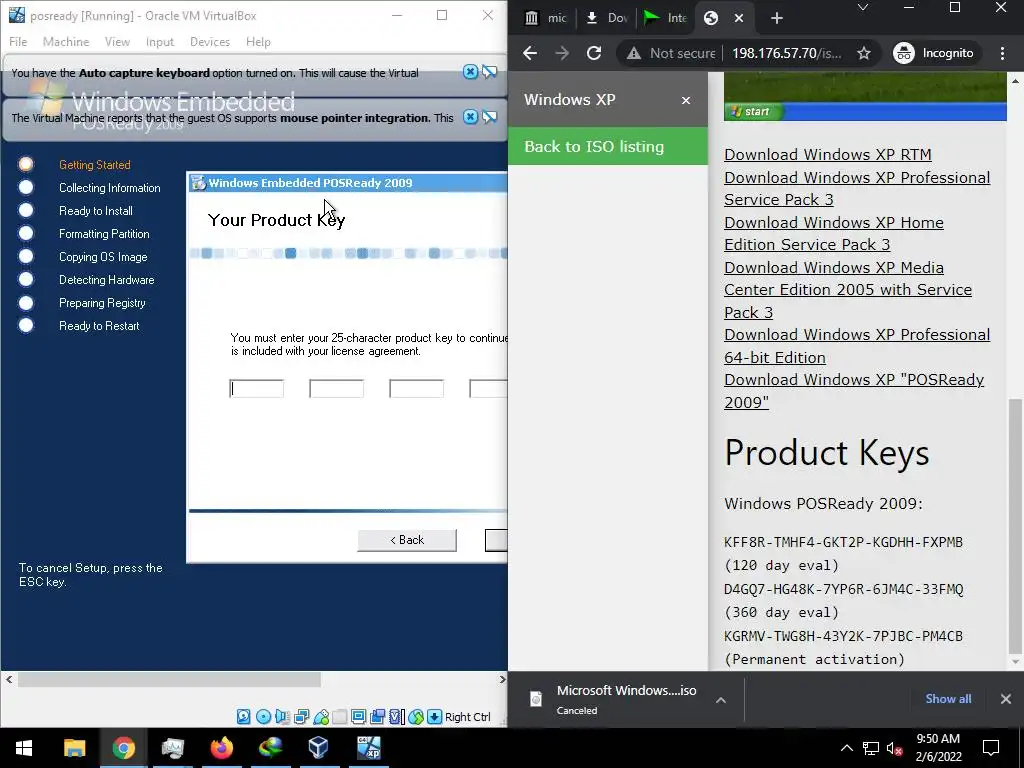Viewport: 1024px width, 768px height.
Task: Click the Not secure warning indicator
Action: pyautogui.click(x=671, y=54)
